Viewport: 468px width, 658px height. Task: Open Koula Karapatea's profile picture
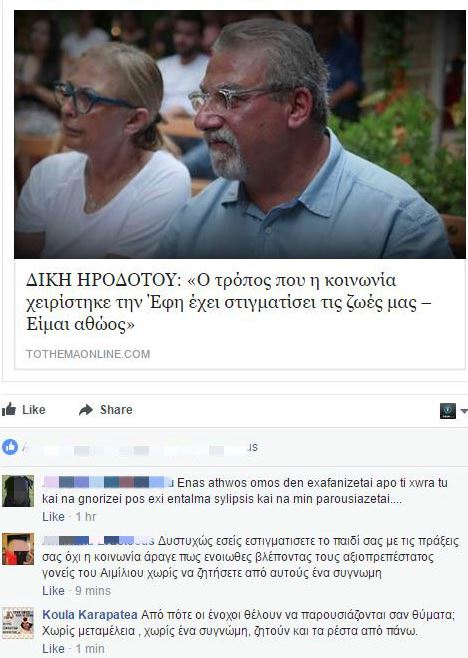18,623
